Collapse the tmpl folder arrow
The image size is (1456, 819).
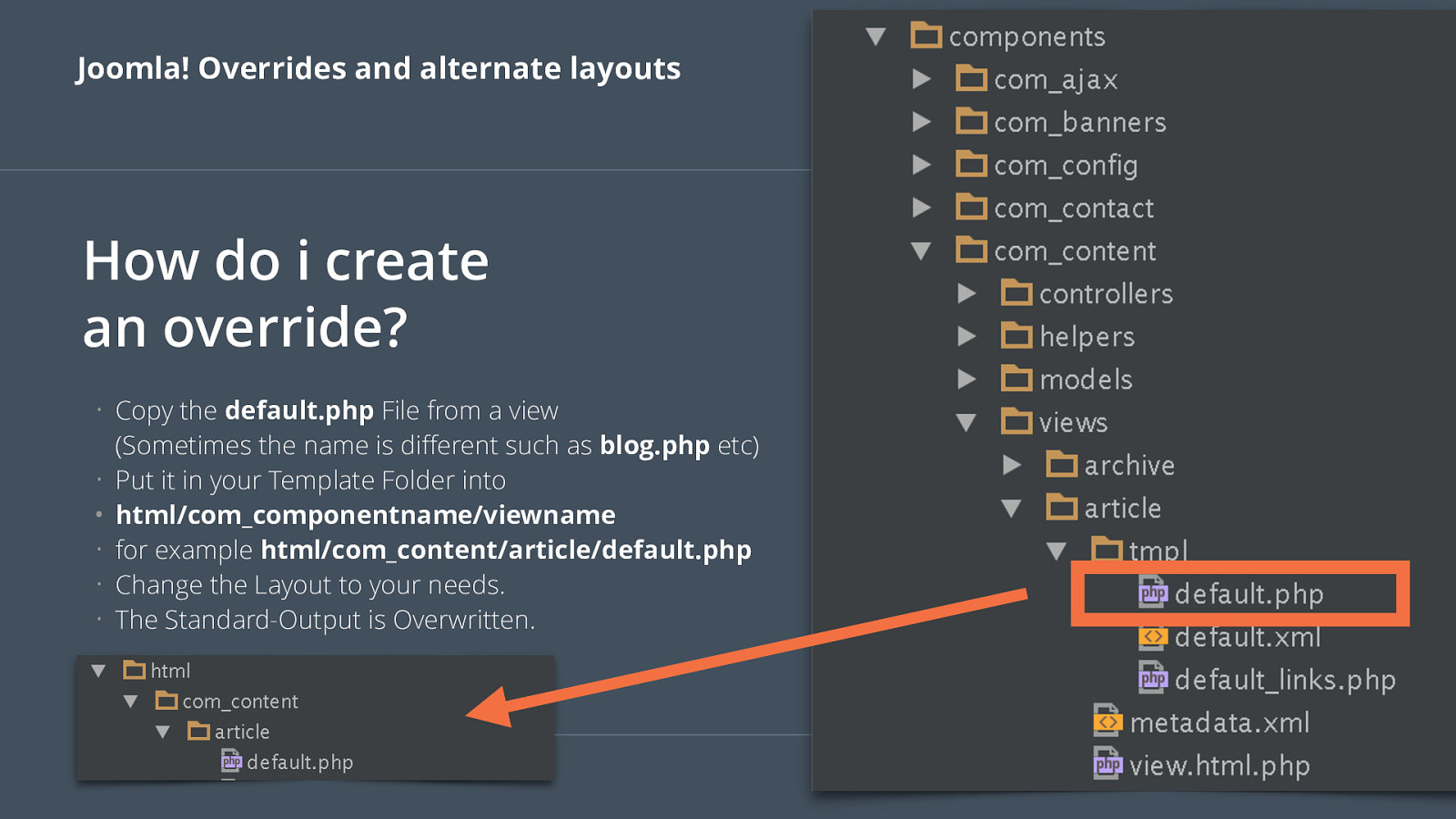(1057, 551)
